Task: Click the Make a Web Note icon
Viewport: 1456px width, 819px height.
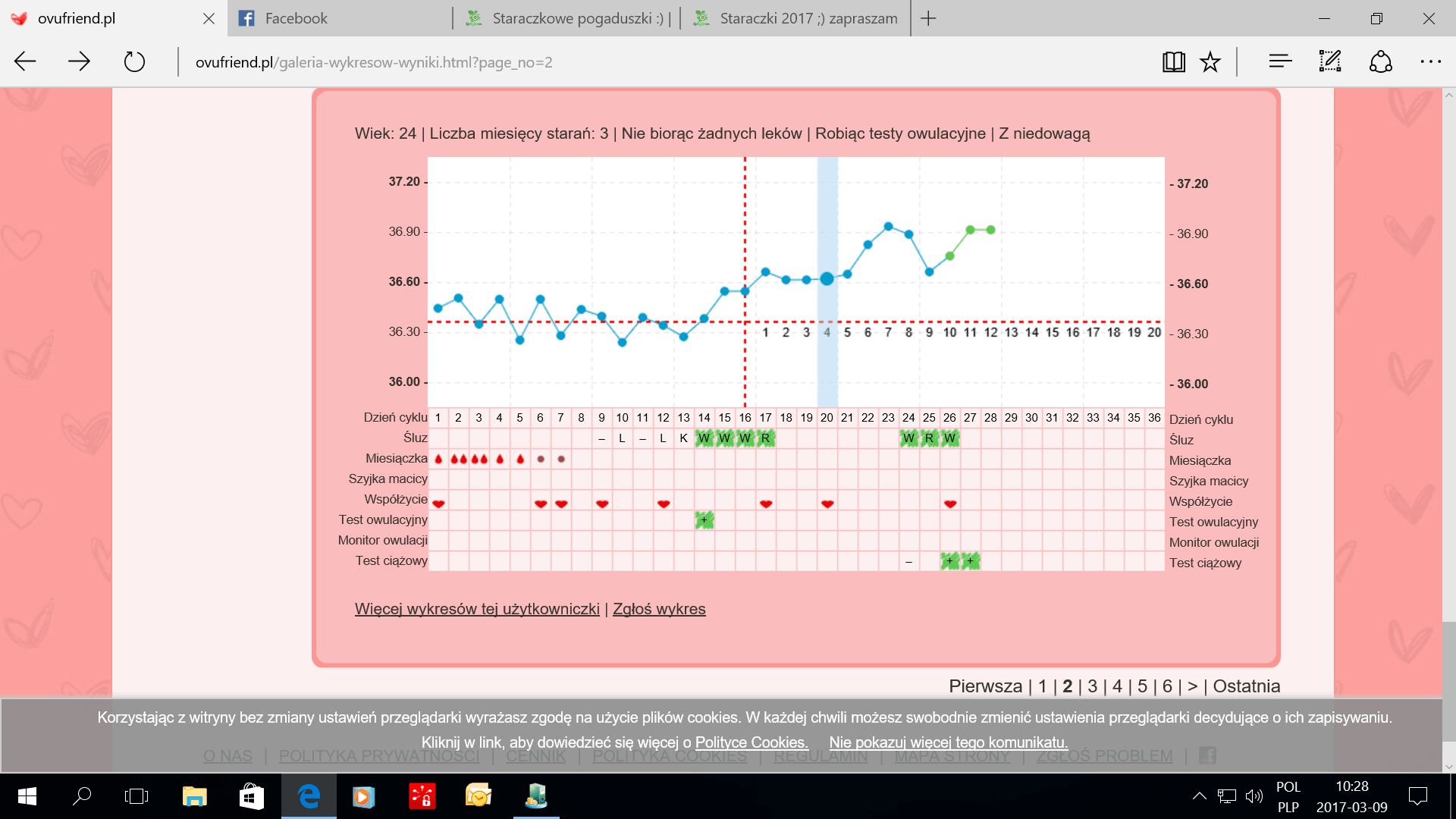Action: tap(1330, 61)
